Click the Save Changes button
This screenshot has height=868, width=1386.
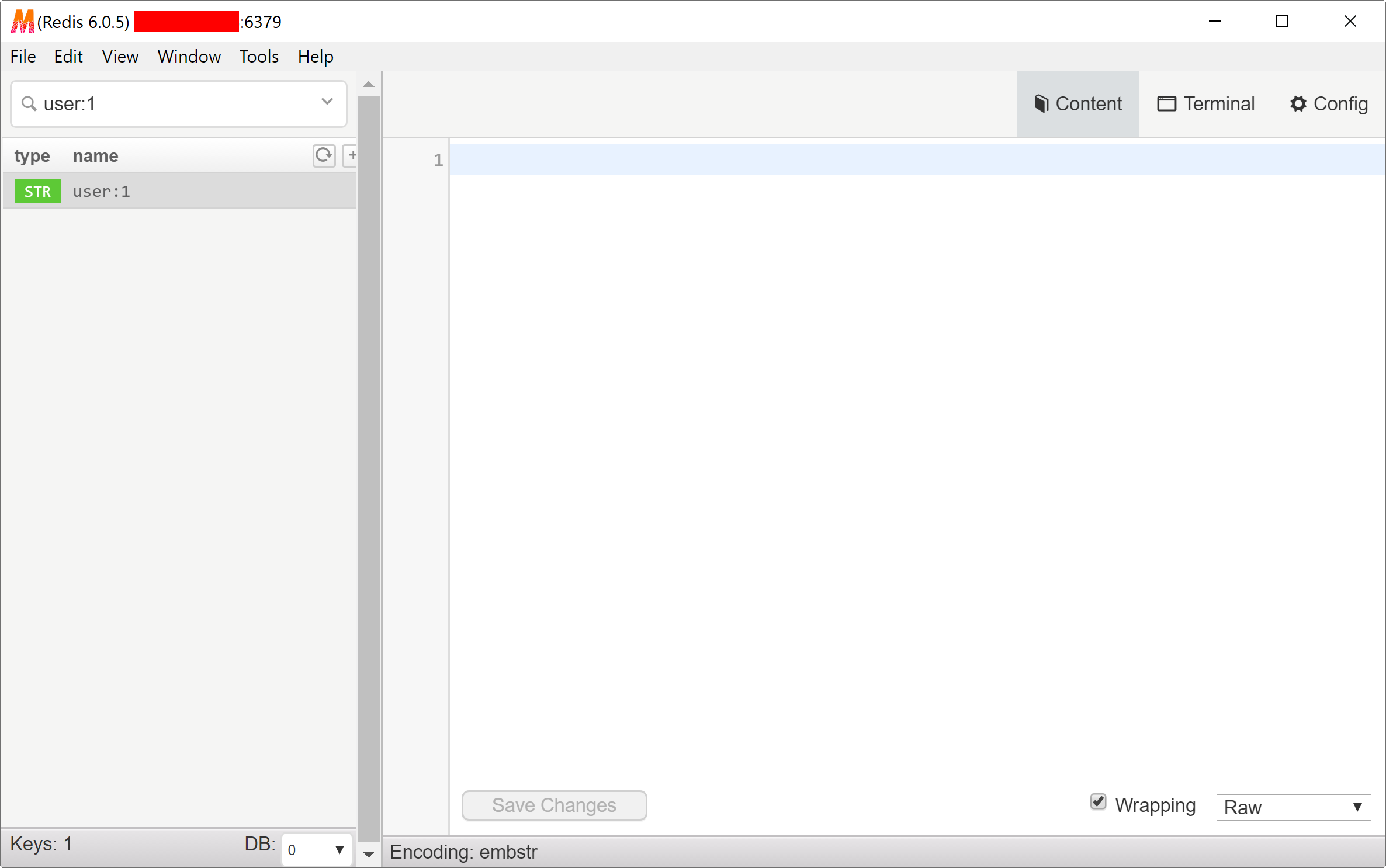coord(554,805)
